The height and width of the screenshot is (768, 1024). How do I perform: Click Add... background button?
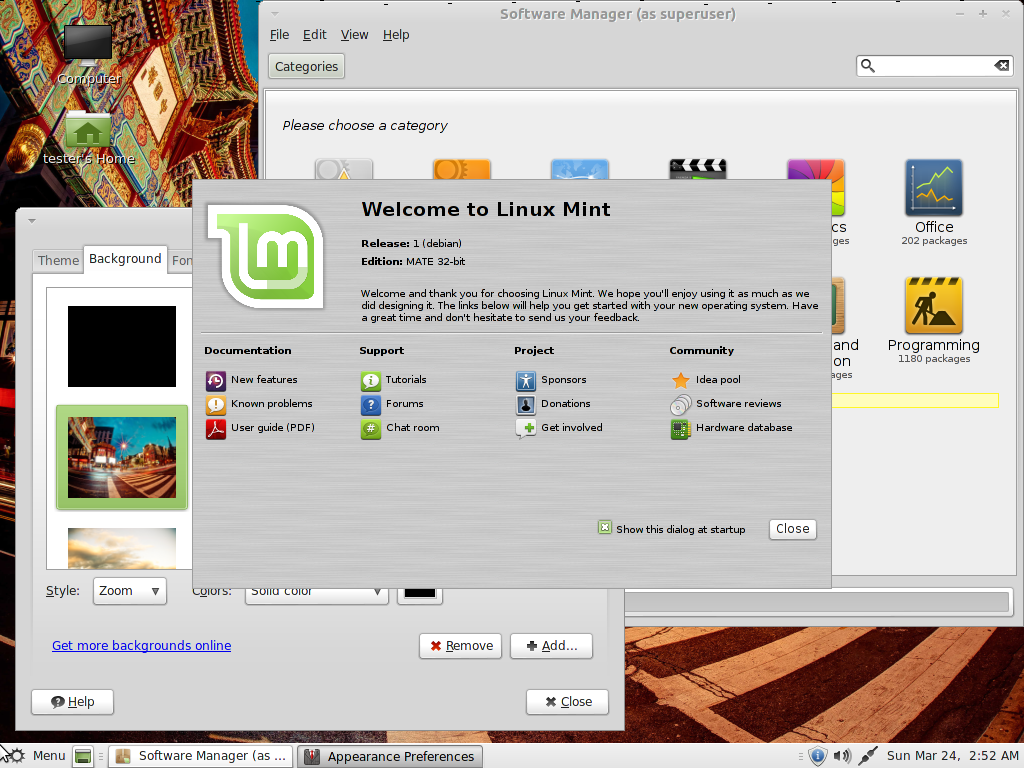point(551,646)
